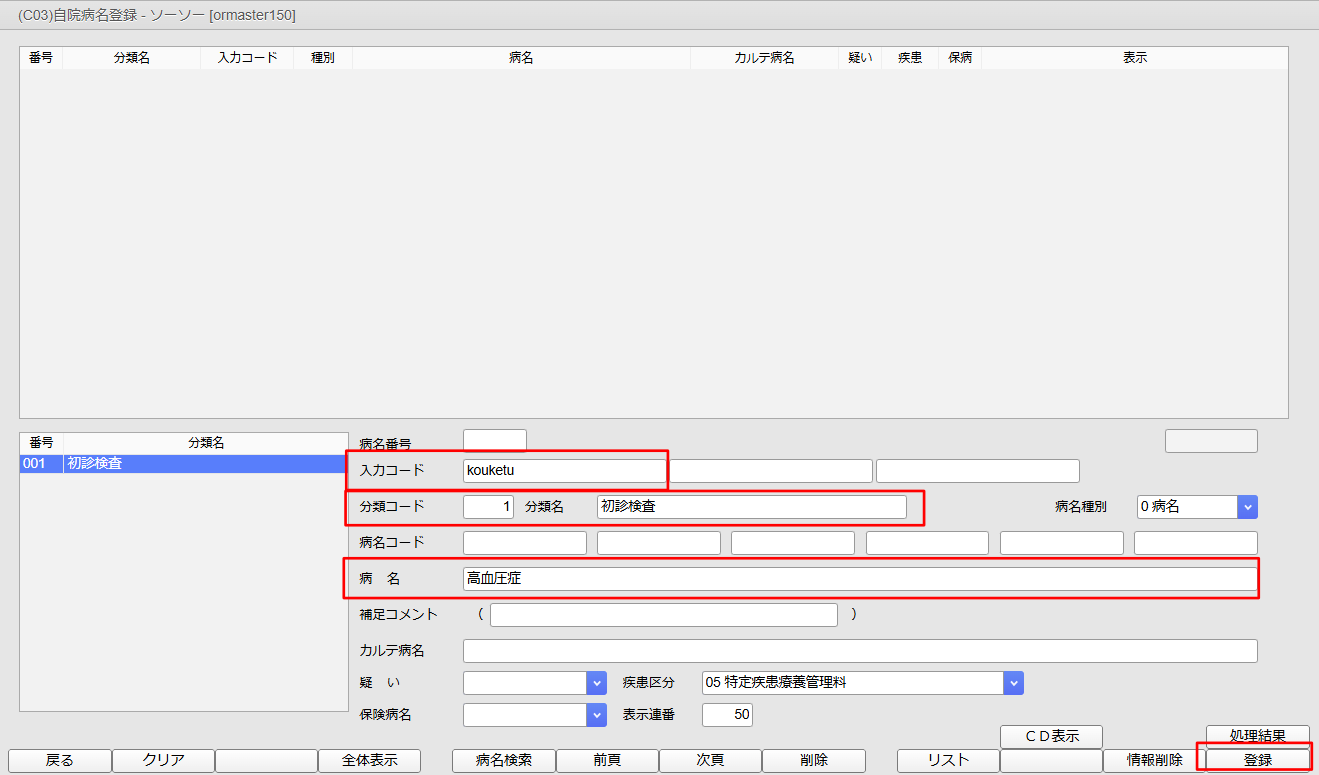1319x775 pixels.
Task: Expand the 疑い dropdown
Action: point(597,683)
